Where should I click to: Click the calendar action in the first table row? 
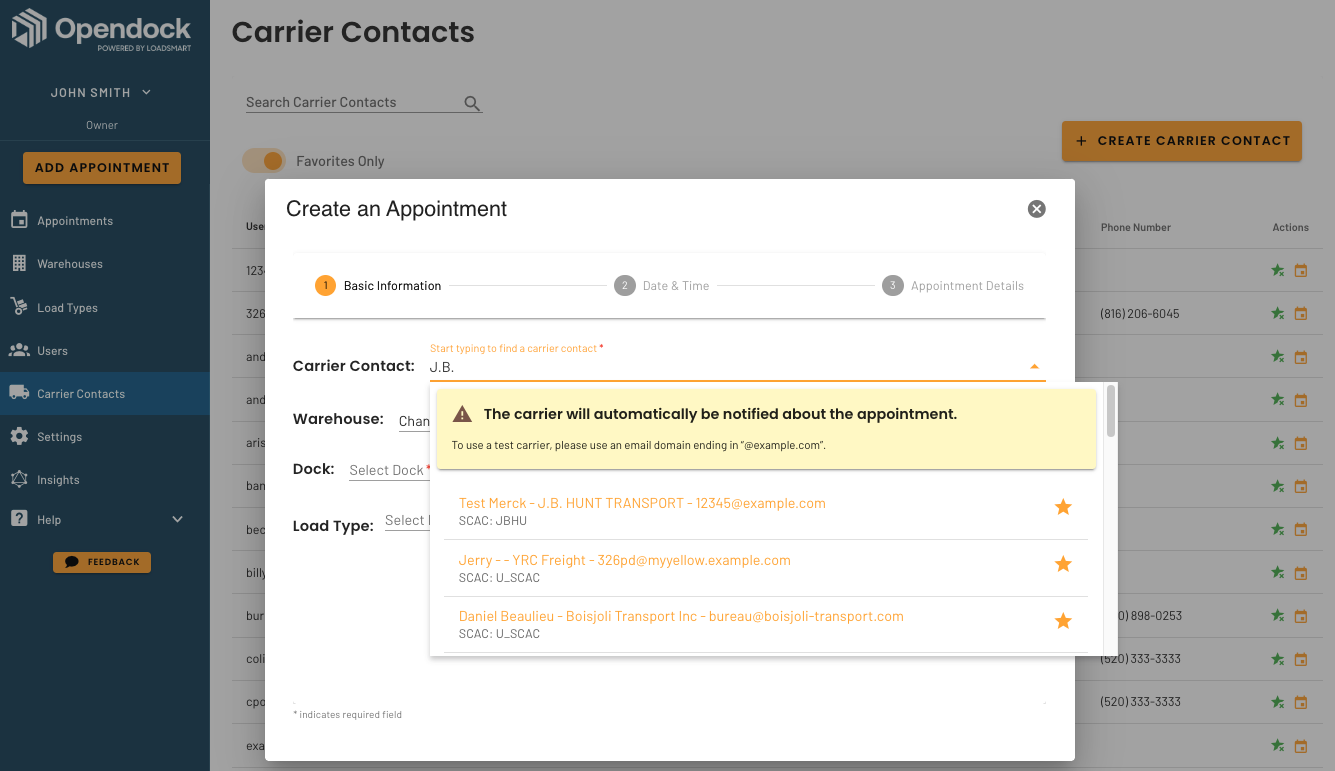tap(1301, 270)
